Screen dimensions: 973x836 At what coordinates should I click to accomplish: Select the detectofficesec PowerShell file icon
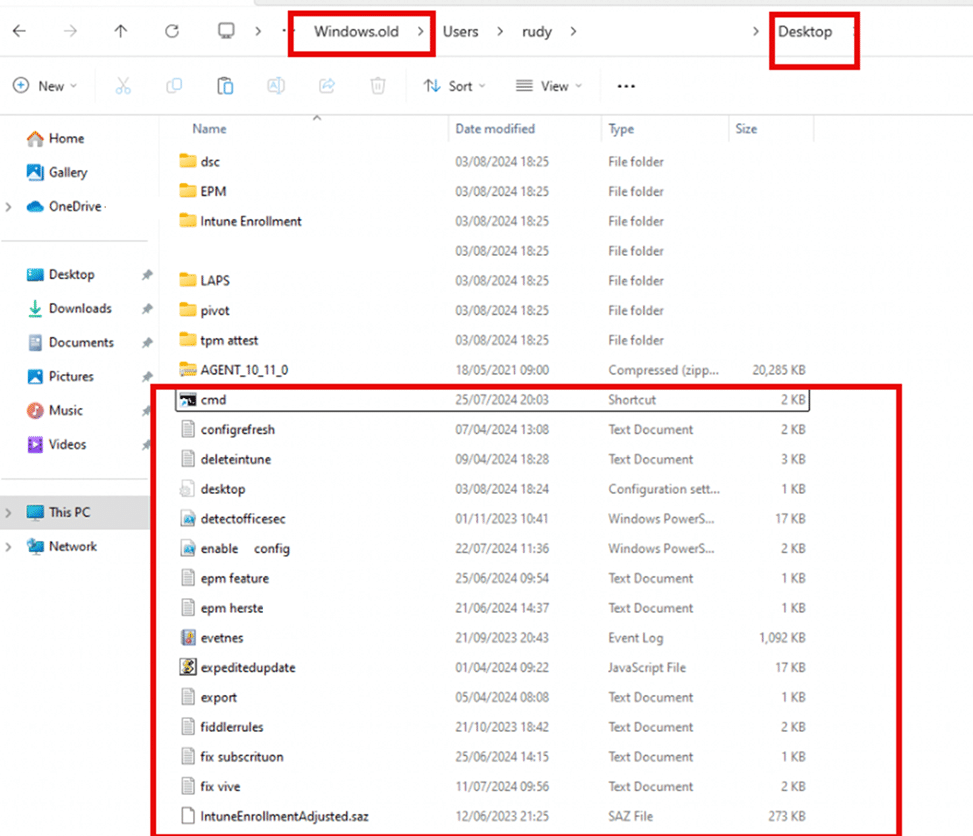point(187,519)
